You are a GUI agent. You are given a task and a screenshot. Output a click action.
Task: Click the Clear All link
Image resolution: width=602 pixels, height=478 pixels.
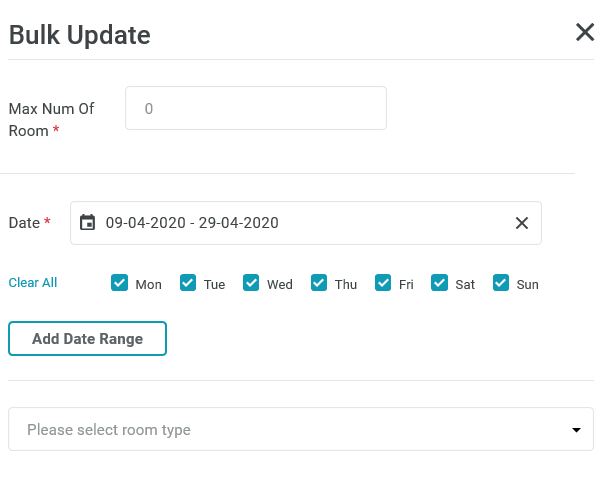tap(33, 283)
